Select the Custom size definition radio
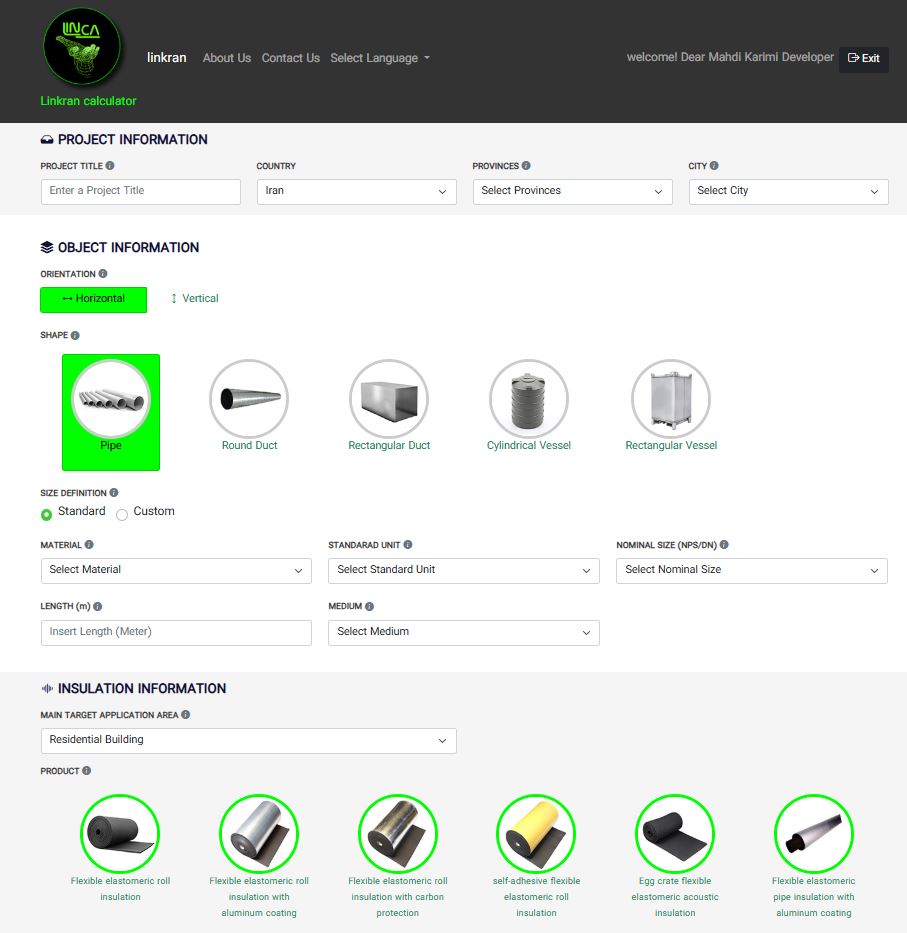This screenshot has height=933, width=907. pos(122,515)
